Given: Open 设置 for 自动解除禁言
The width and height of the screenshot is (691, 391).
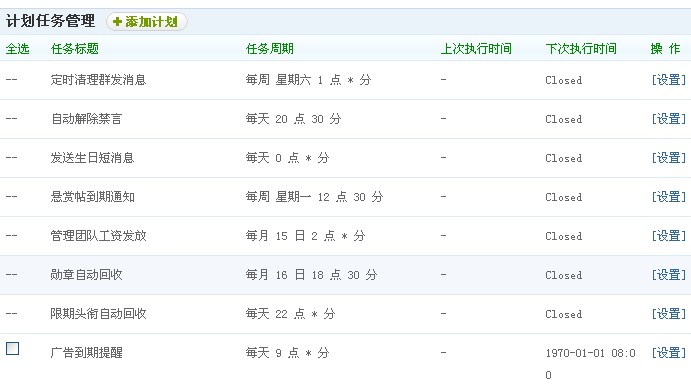Looking at the screenshot, I should pyautogui.click(x=669, y=119).
